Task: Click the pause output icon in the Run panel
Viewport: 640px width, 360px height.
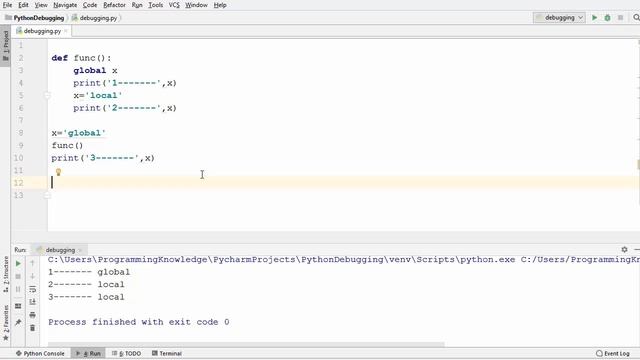Action: click(18, 289)
